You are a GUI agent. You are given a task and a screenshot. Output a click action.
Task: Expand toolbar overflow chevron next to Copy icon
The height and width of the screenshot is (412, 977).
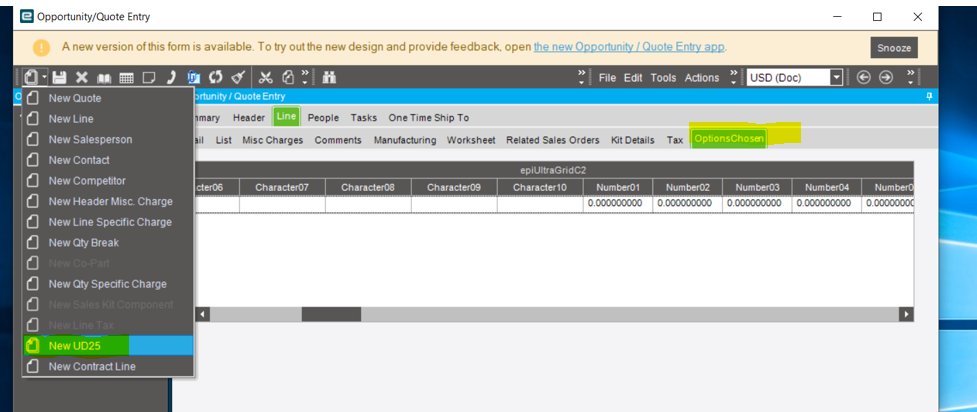click(x=305, y=77)
